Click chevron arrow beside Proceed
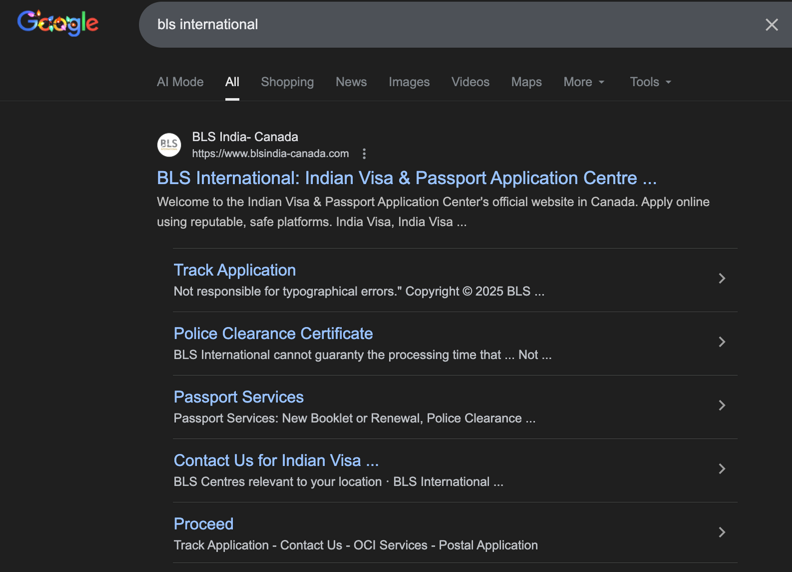 [x=721, y=533]
